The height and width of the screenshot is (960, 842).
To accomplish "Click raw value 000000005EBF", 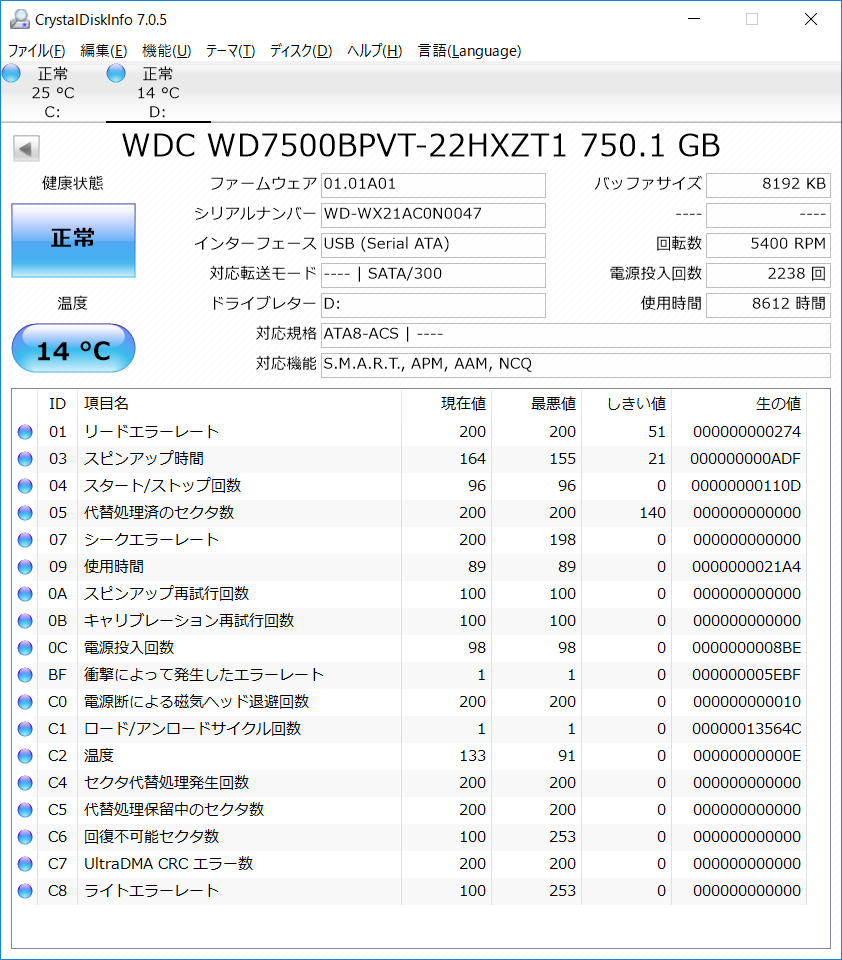I will click(x=746, y=675).
